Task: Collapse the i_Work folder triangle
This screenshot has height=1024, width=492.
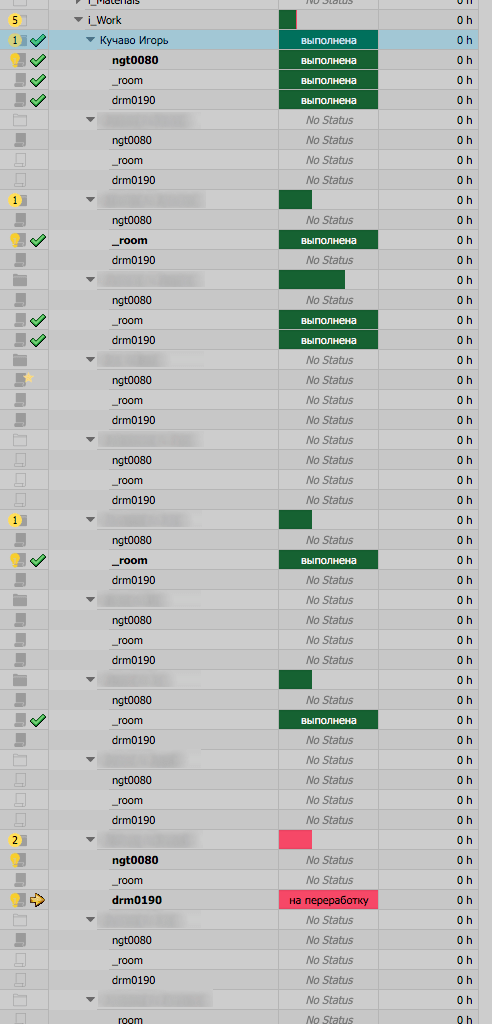Action: (78, 20)
